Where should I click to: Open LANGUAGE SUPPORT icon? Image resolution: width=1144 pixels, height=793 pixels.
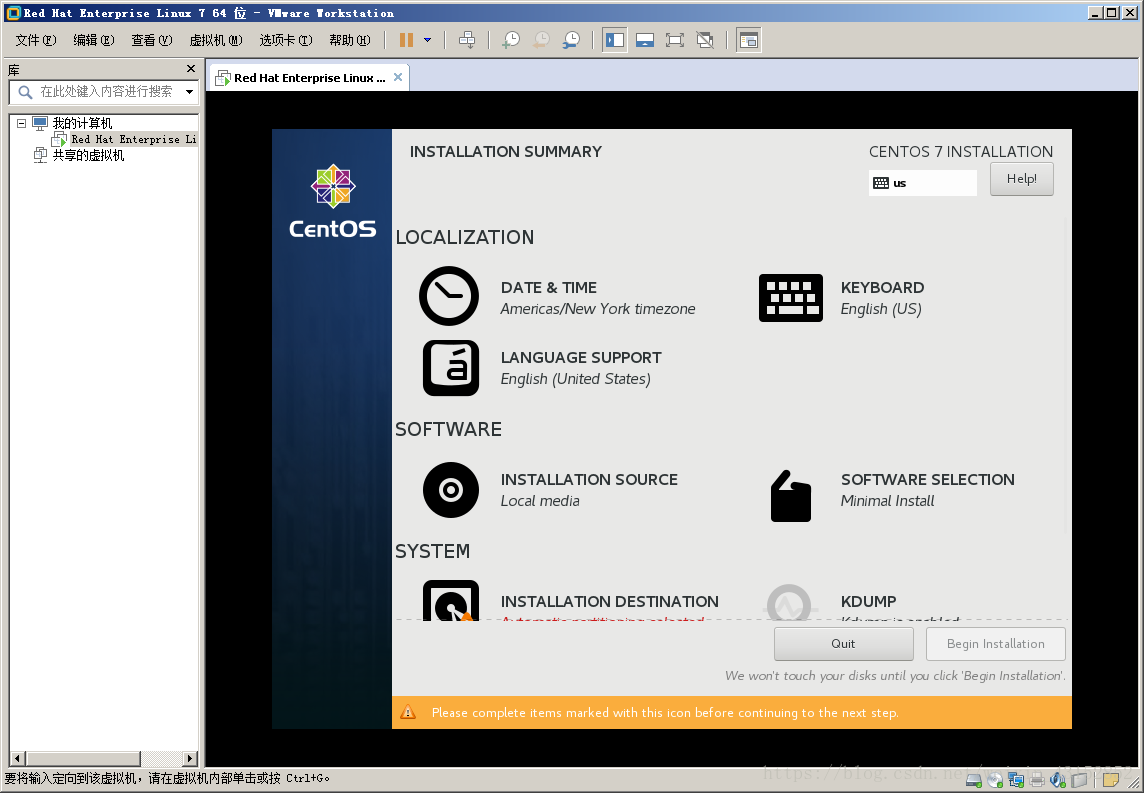(451, 368)
